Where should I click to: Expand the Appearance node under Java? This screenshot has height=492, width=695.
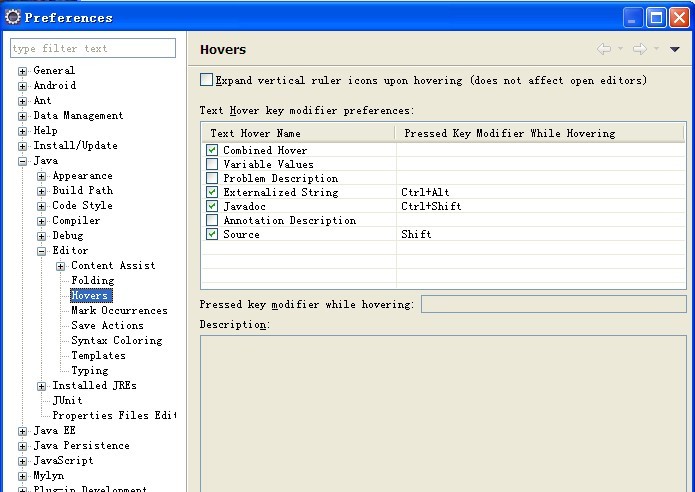pos(41,176)
